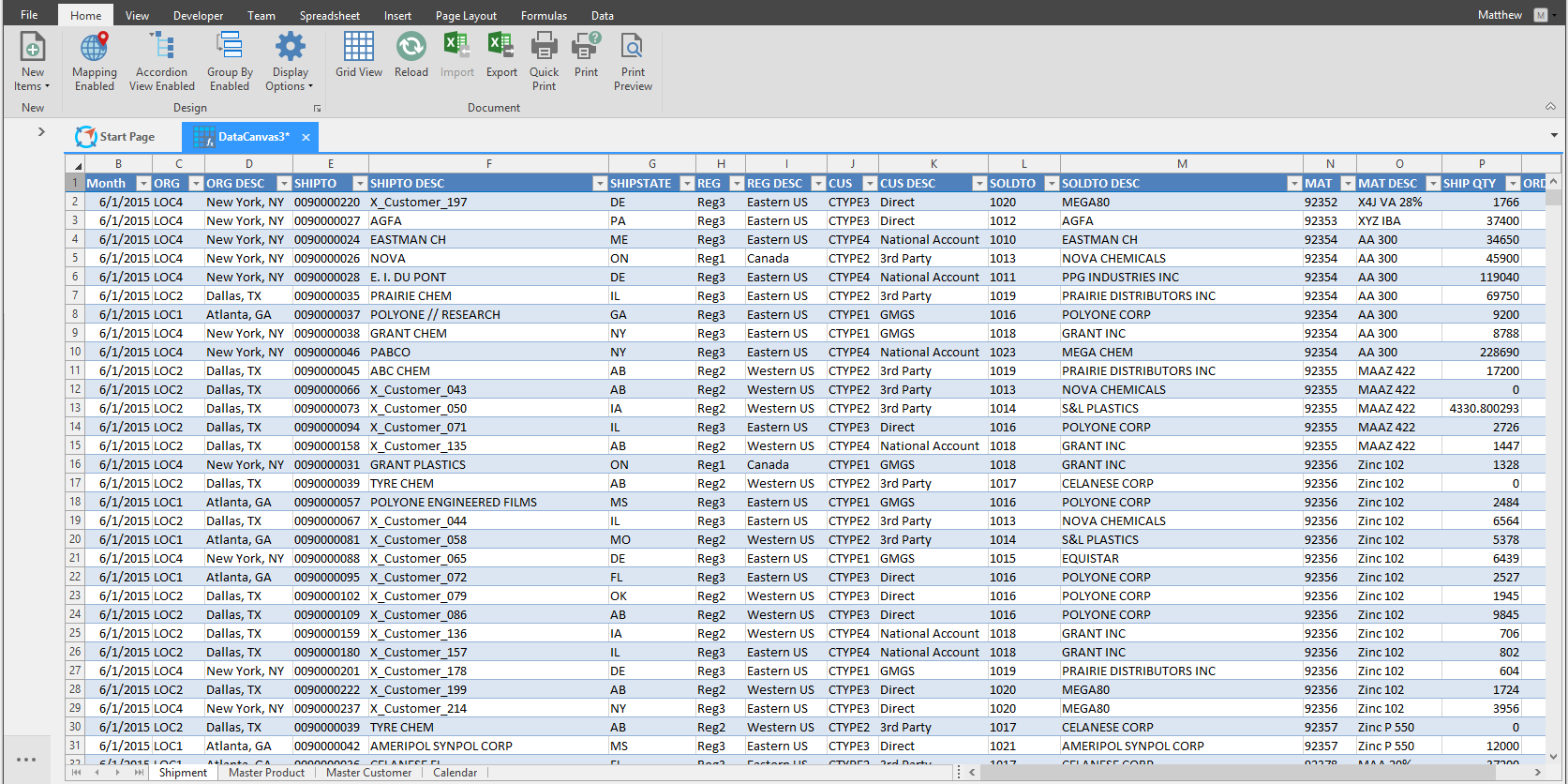The image size is (1568, 784).
Task: Click vertical scrollbar down arrow
Action: point(1553,756)
